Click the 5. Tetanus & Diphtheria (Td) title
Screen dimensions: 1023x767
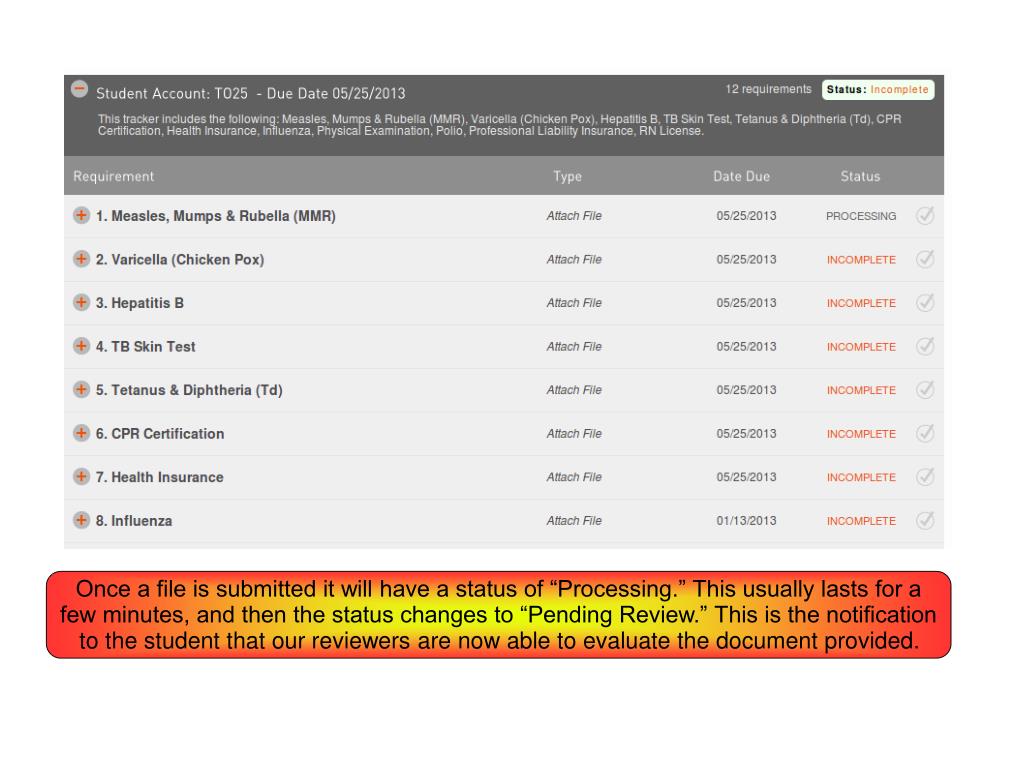pos(189,390)
